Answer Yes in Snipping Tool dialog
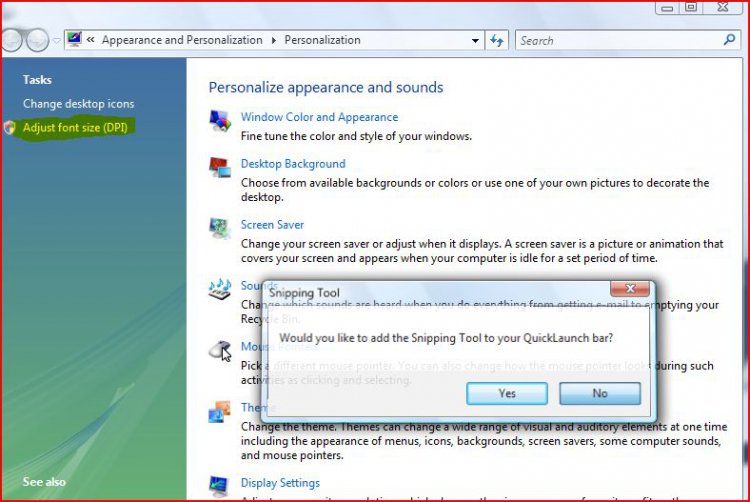750x502 pixels. point(507,393)
